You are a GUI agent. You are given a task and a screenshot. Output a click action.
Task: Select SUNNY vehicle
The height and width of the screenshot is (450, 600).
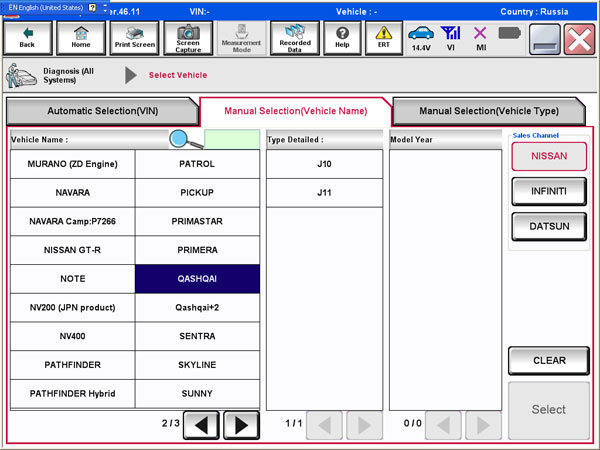click(x=197, y=394)
